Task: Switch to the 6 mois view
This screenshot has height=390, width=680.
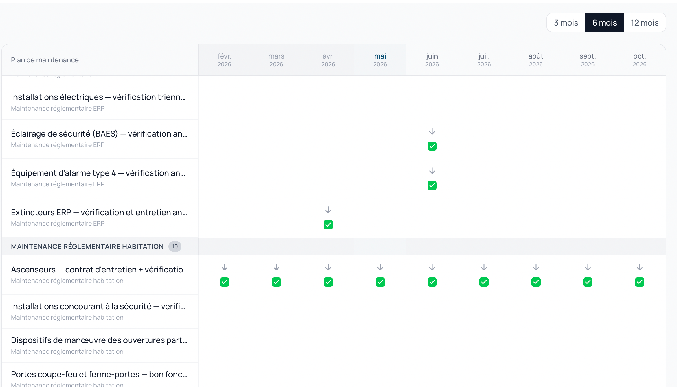Action: [604, 23]
